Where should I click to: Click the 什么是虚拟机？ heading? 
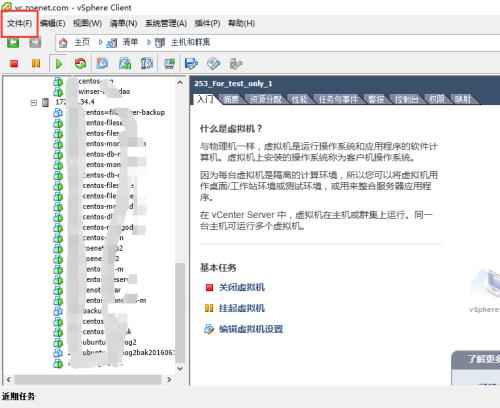(x=231, y=129)
